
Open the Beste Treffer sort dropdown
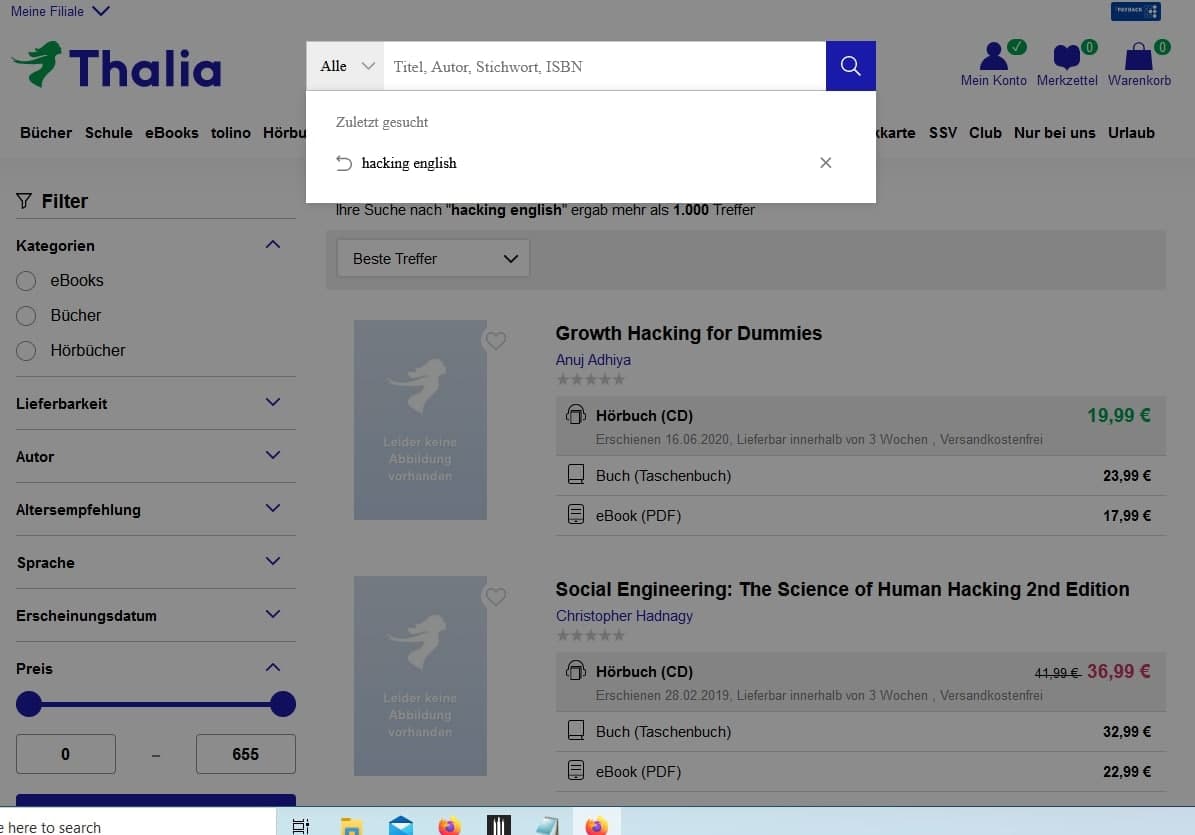point(433,259)
